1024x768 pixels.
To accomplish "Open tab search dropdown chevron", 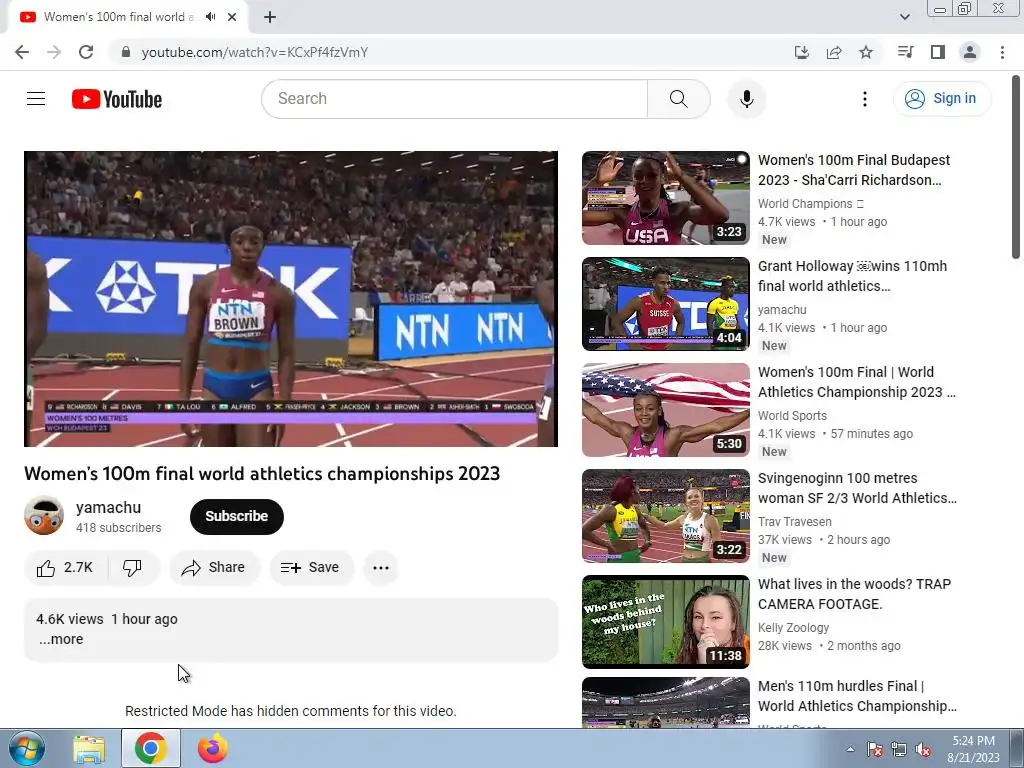I will coord(904,17).
